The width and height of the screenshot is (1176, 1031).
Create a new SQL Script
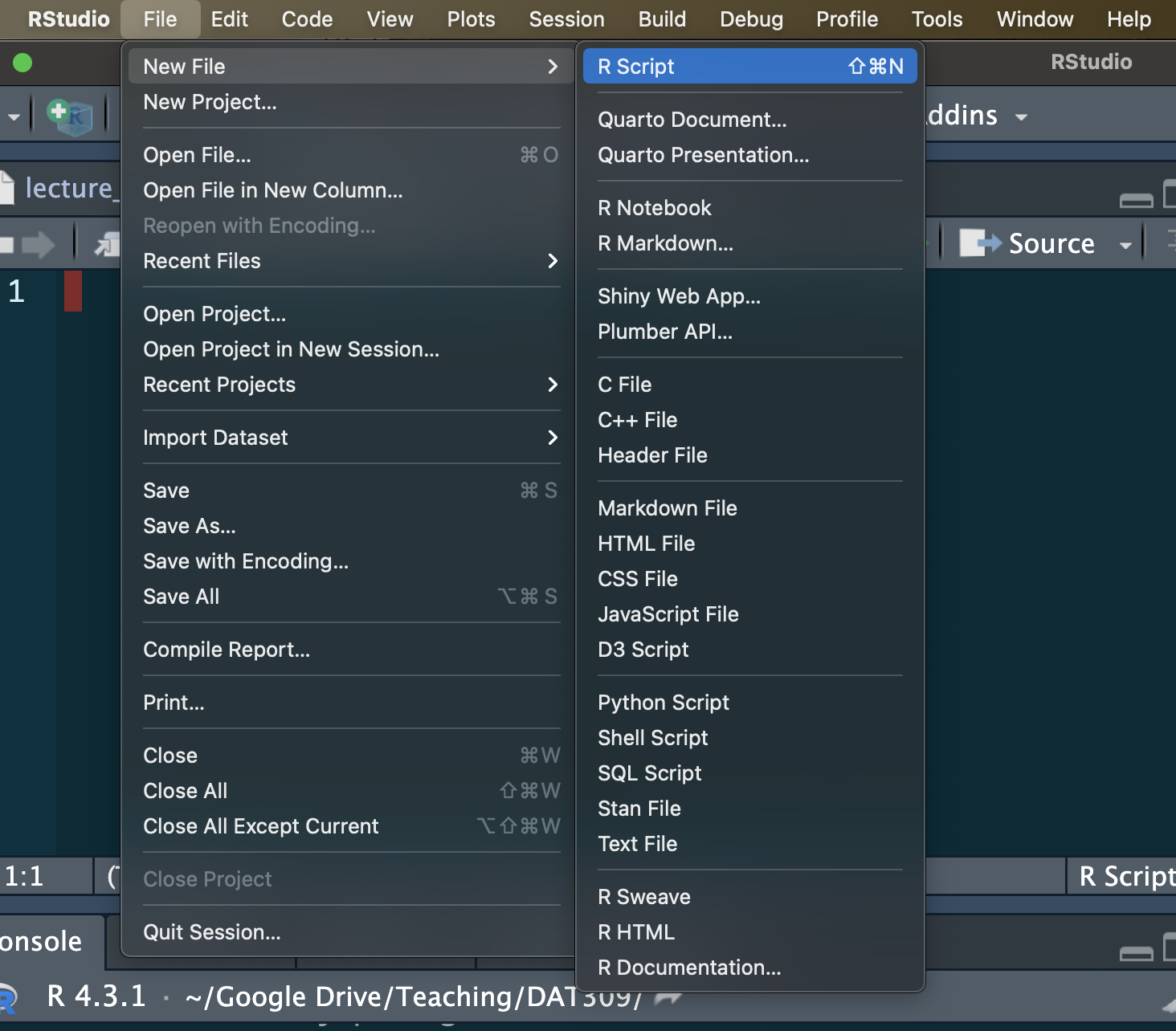pos(750,772)
